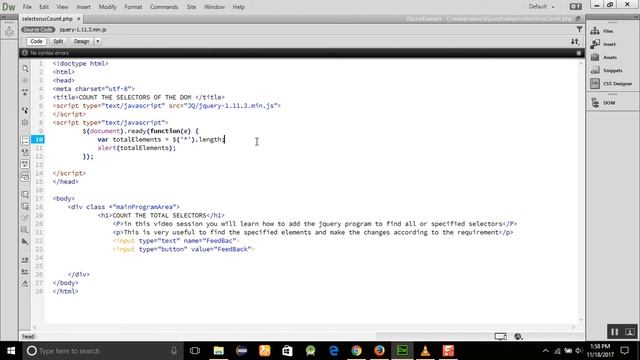Open the View menu
640x360 pixels.
62,7
